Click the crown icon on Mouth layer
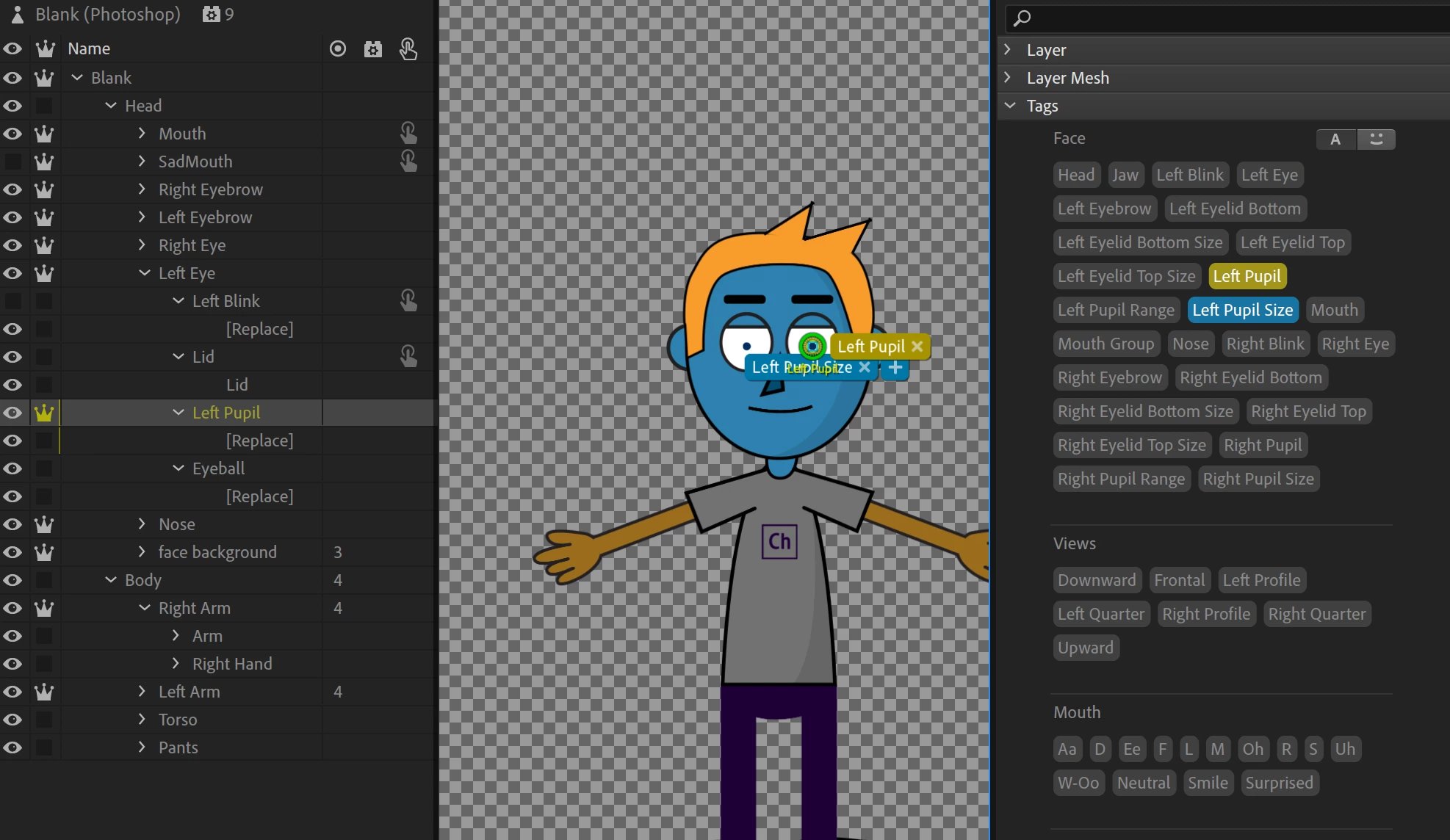The image size is (1450, 840). [44, 134]
